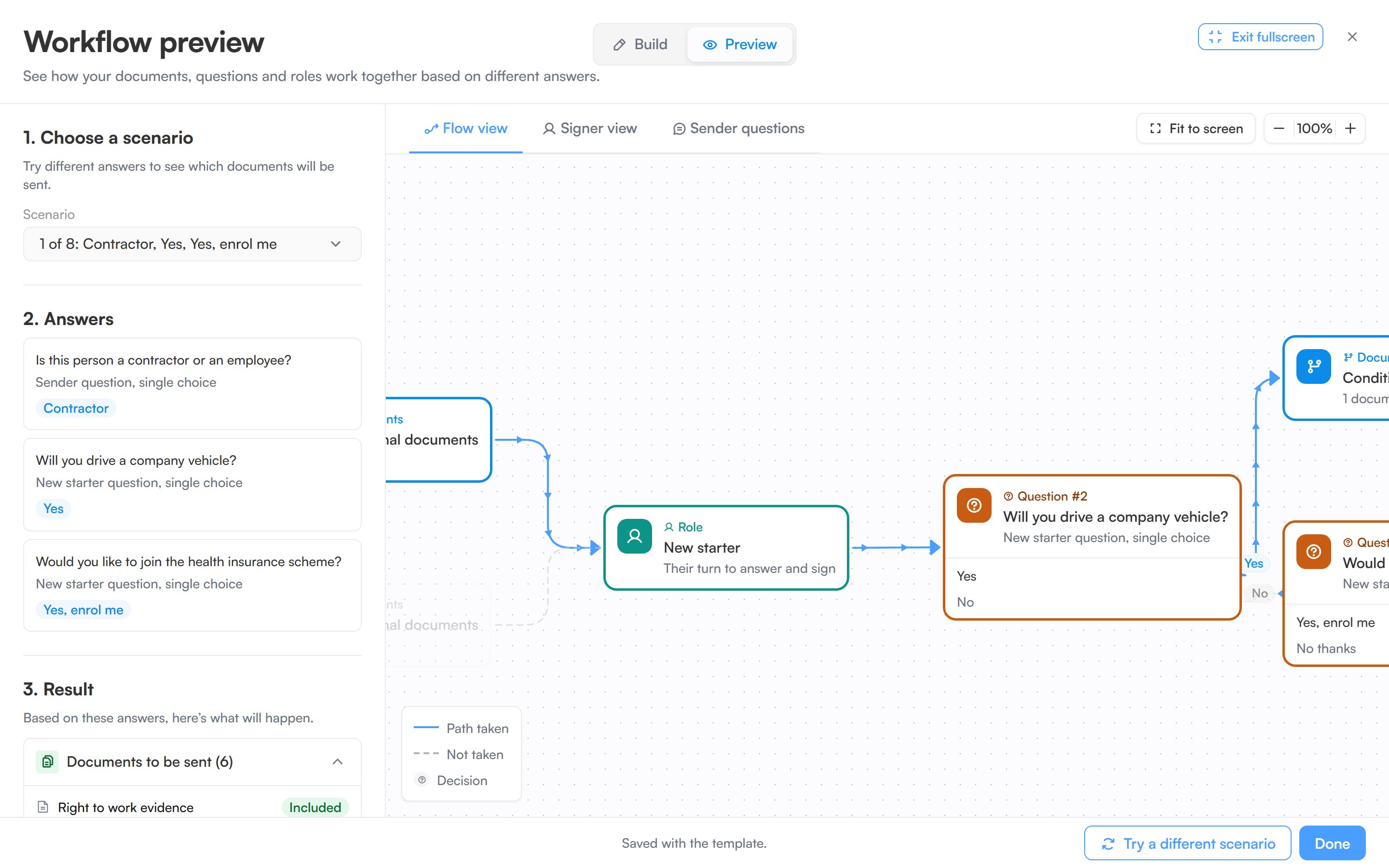The width and height of the screenshot is (1389, 868).
Task: Click 'Yes, enrol me' option in flow node
Action: 1335,622
